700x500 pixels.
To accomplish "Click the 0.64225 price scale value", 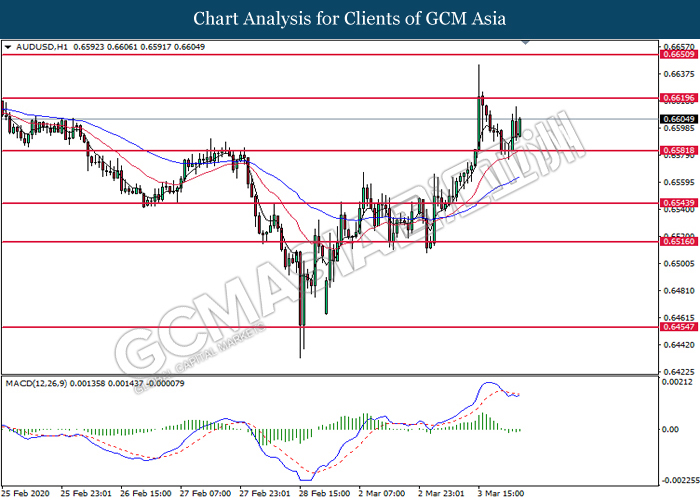I will pyautogui.click(x=679, y=372).
